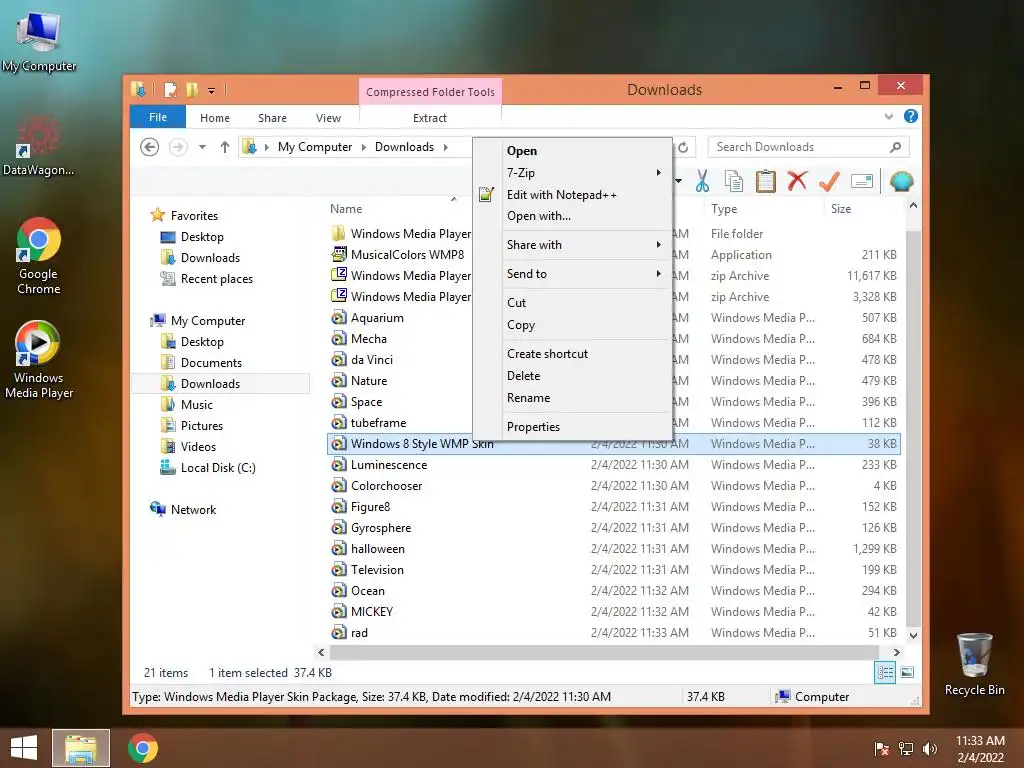Click the Size column header

(x=840, y=209)
